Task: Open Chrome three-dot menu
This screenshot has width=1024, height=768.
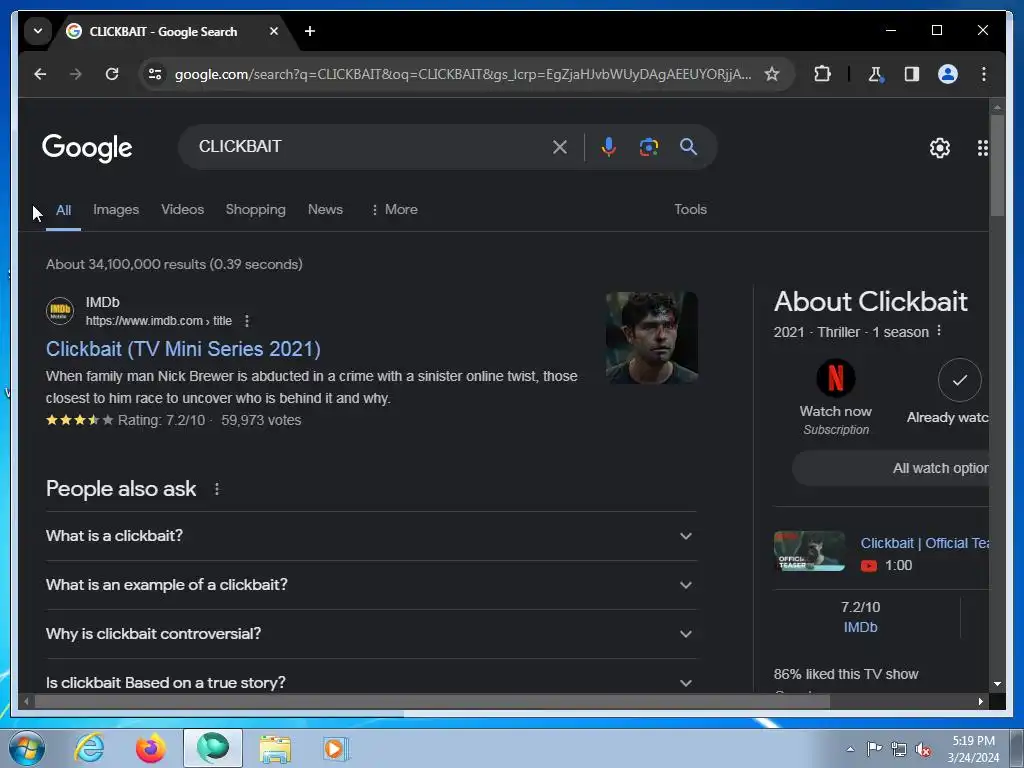Action: click(984, 74)
